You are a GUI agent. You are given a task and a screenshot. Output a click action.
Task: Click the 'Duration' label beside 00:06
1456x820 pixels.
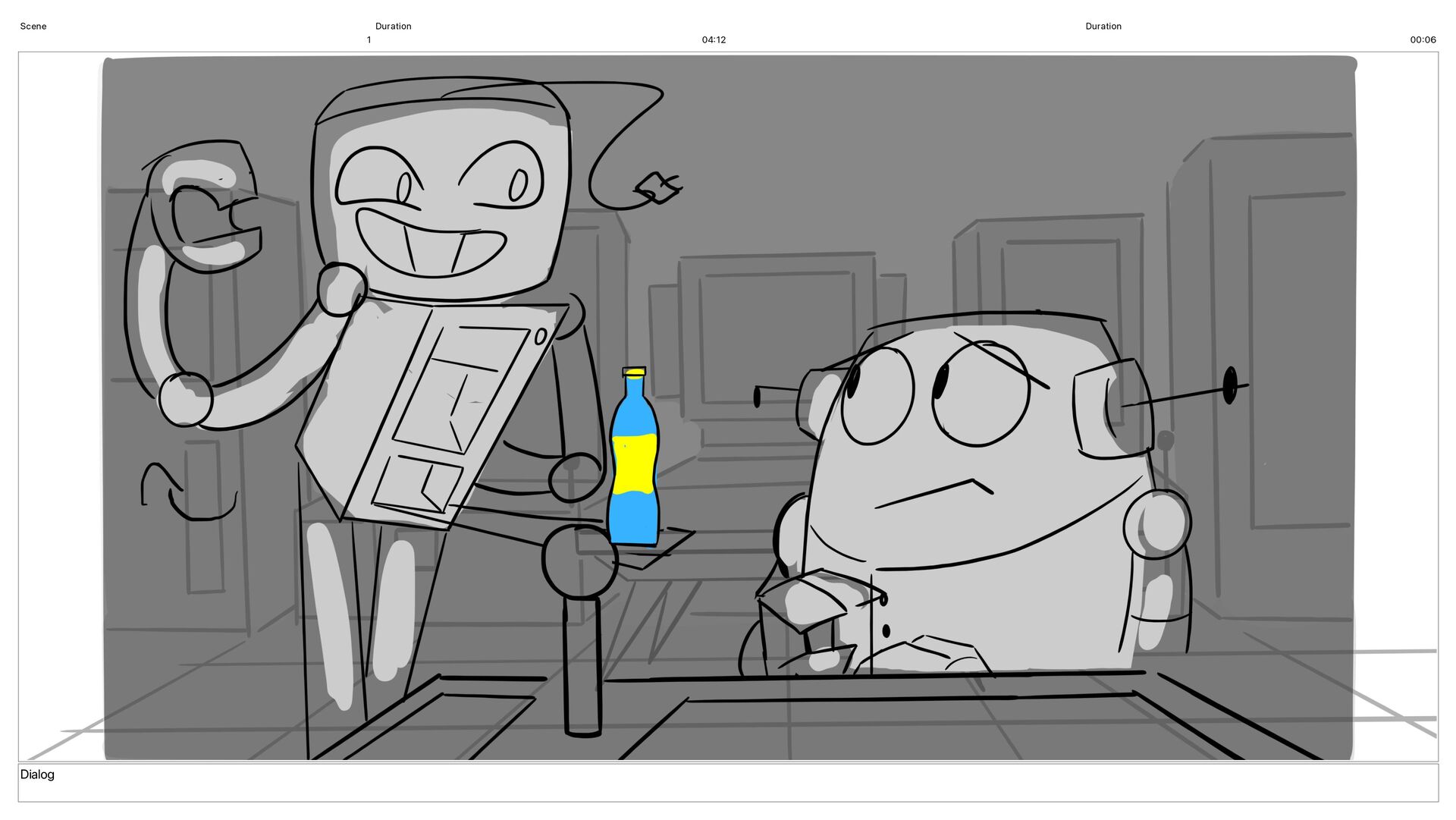coord(1103,27)
